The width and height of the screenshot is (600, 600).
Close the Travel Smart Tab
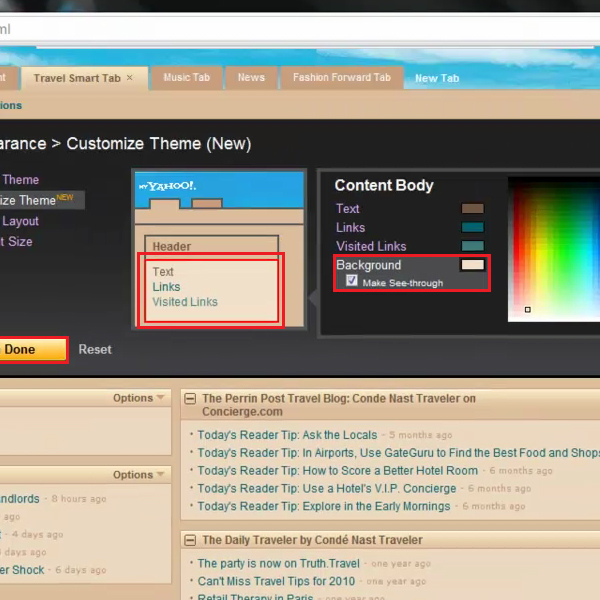pos(130,78)
